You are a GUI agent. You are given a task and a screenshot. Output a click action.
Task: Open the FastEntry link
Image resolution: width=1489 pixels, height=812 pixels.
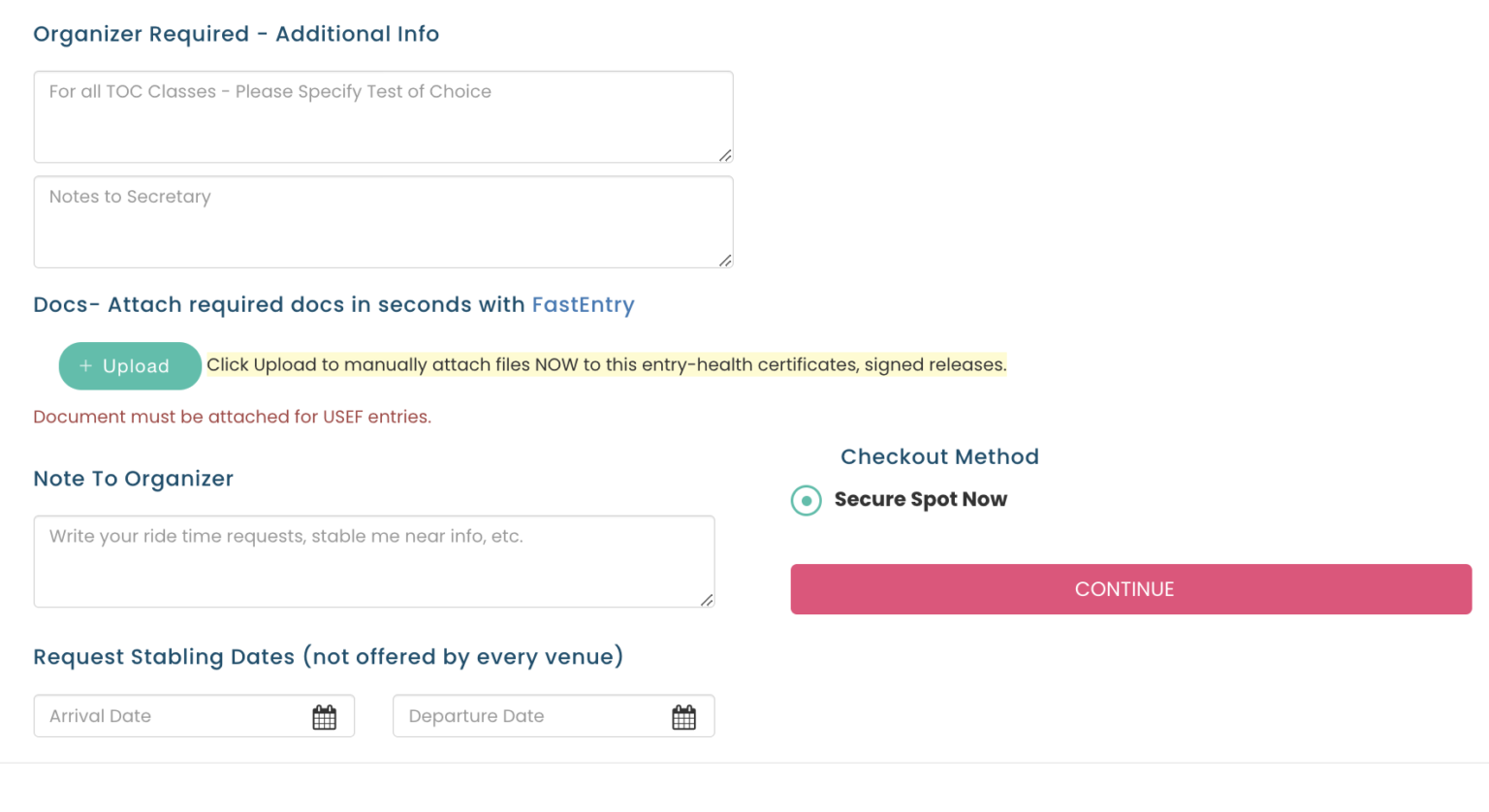pos(583,305)
